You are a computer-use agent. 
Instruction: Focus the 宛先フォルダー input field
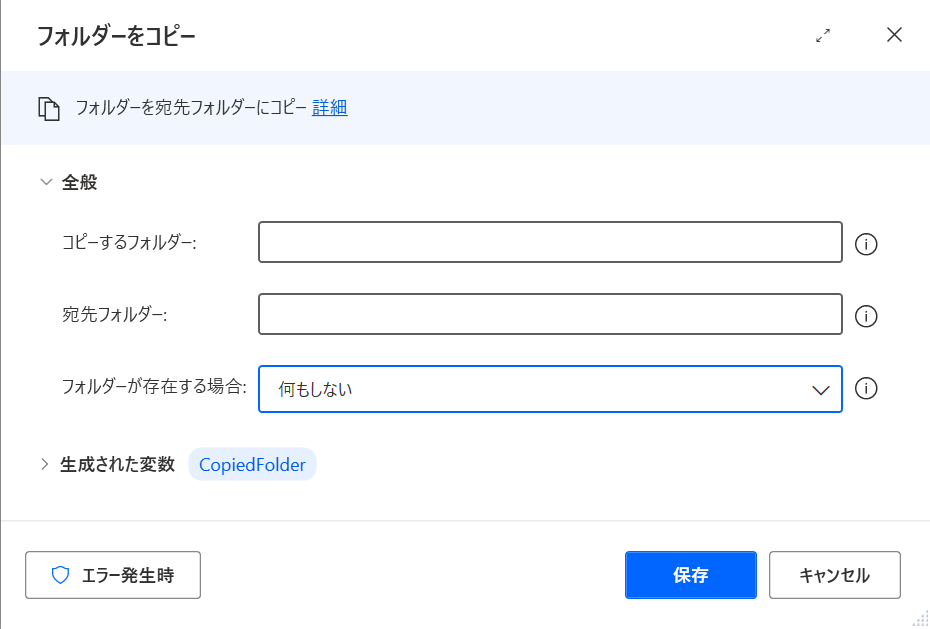click(x=550, y=314)
